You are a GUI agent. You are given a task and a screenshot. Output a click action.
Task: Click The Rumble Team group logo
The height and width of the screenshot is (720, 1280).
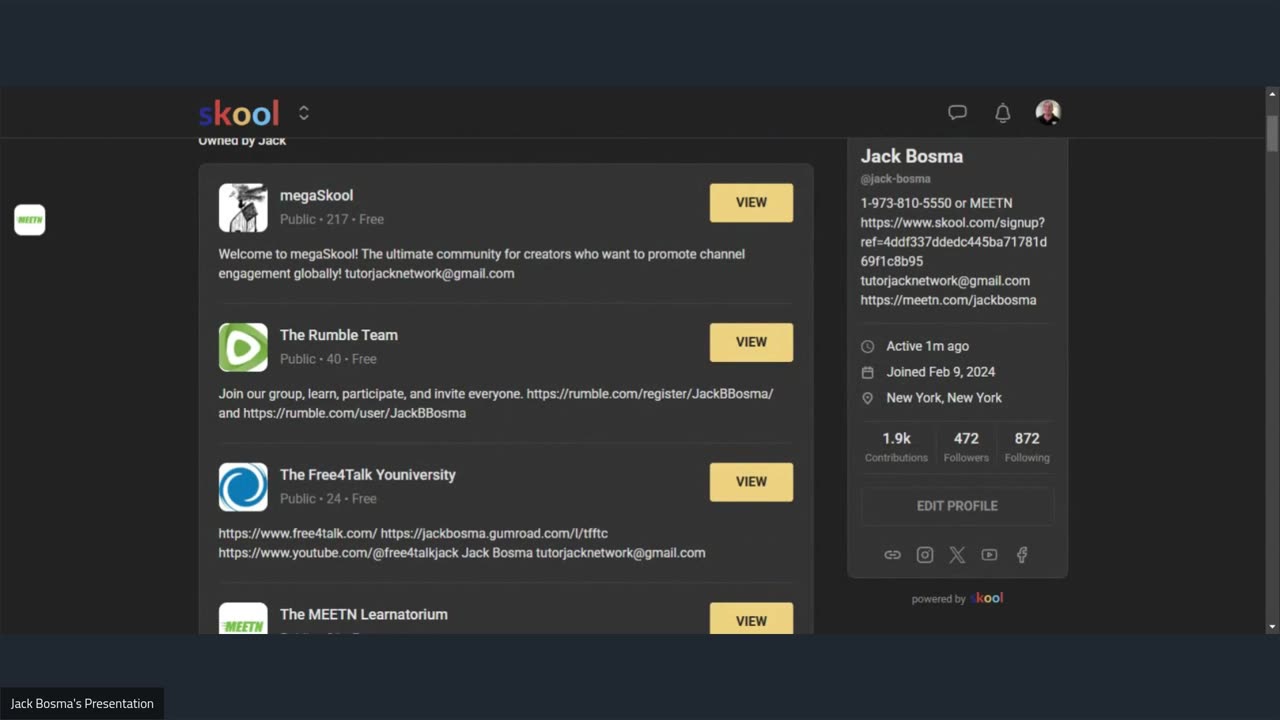pos(243,347)
